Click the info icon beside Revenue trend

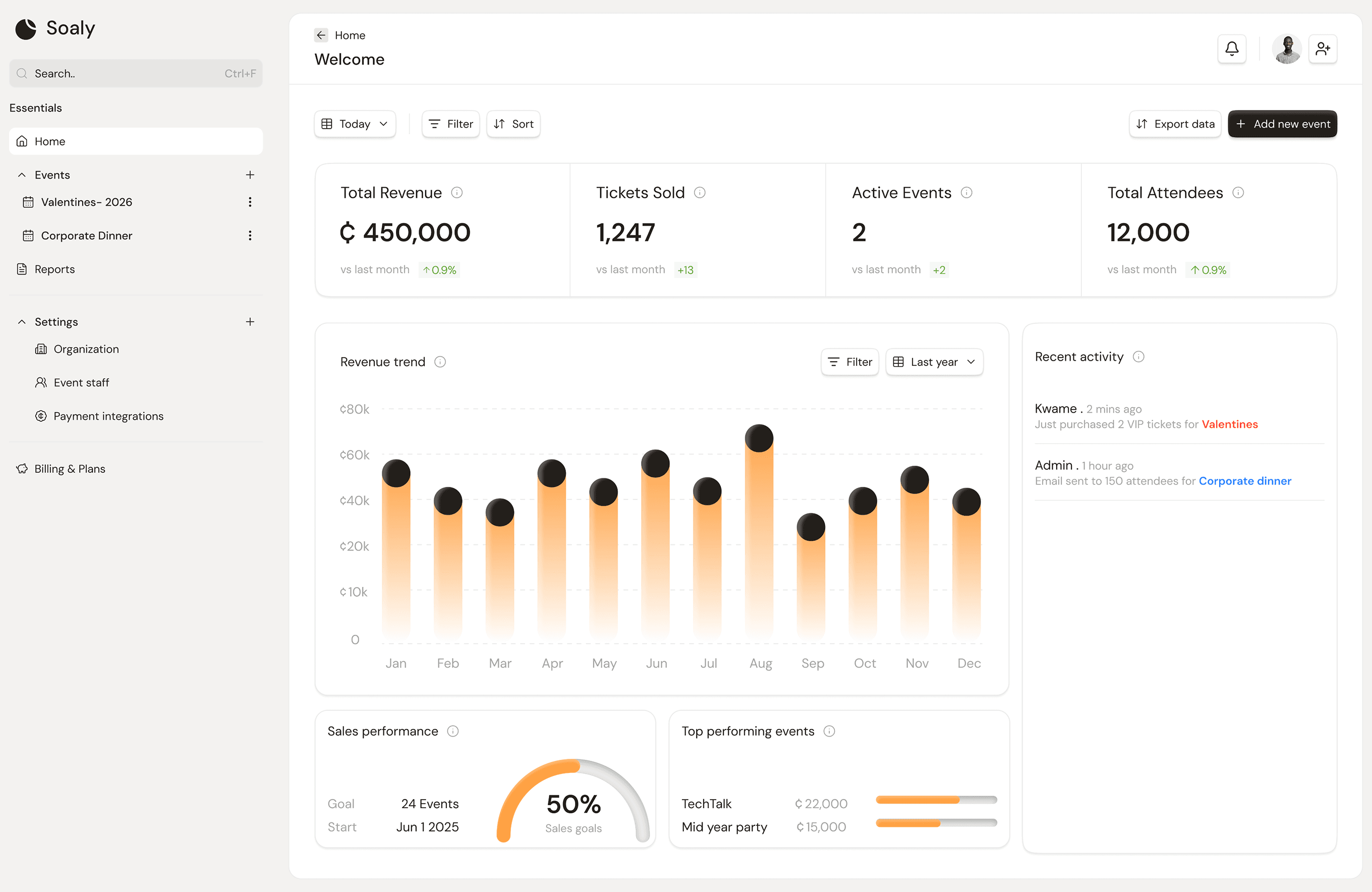439,362
